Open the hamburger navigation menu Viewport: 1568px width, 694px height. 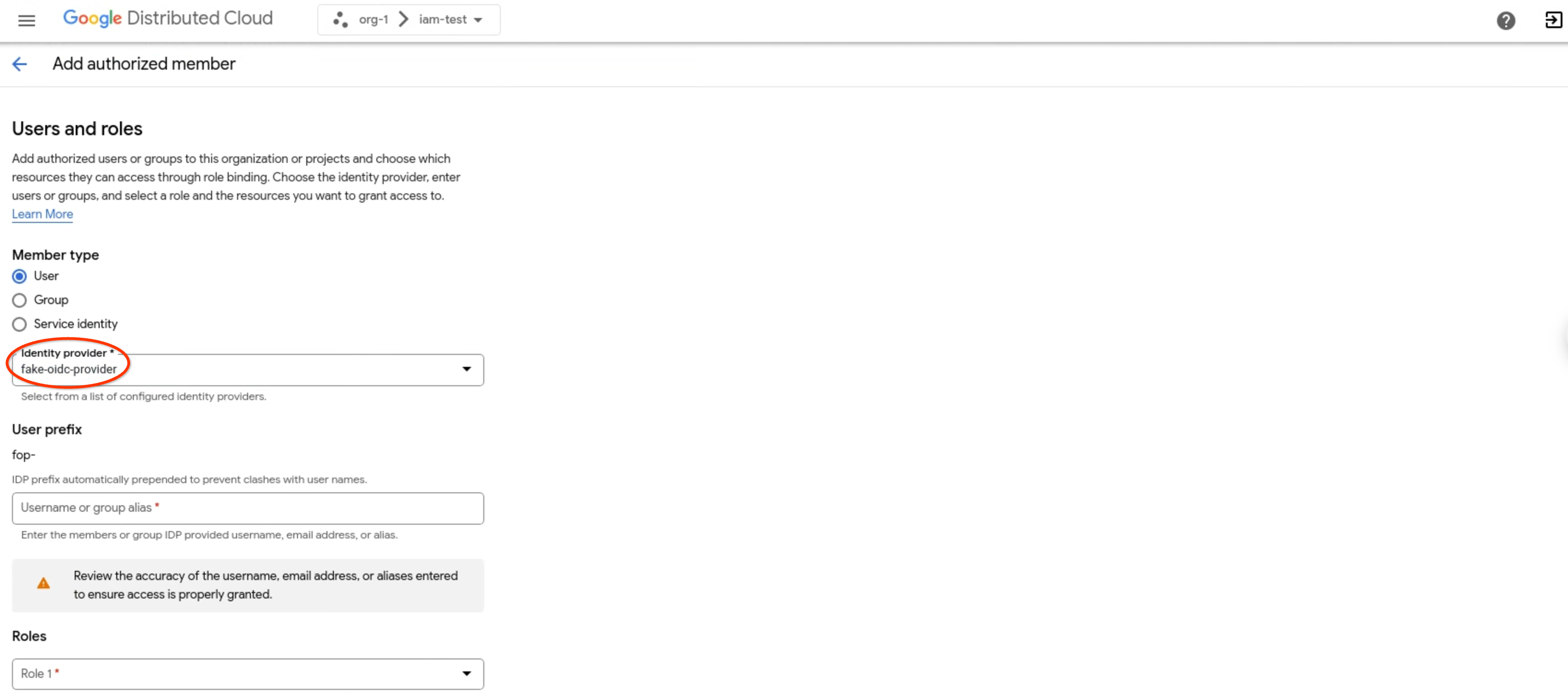pos(26,21)
